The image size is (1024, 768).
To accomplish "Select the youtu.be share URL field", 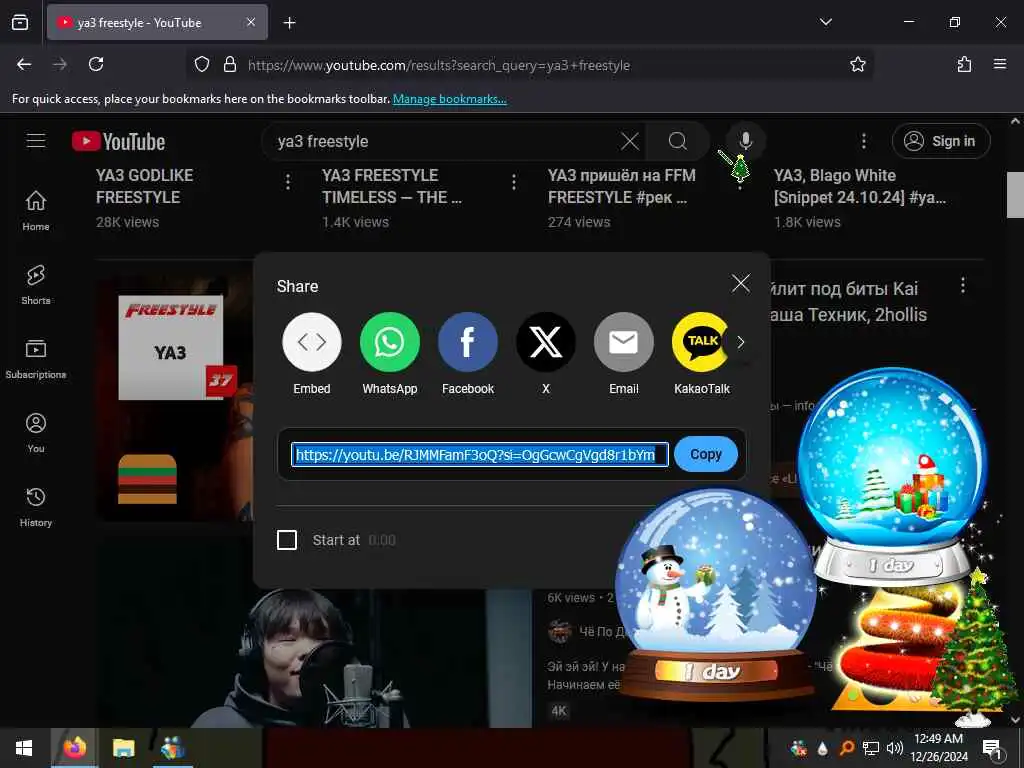I will (479, 455).
